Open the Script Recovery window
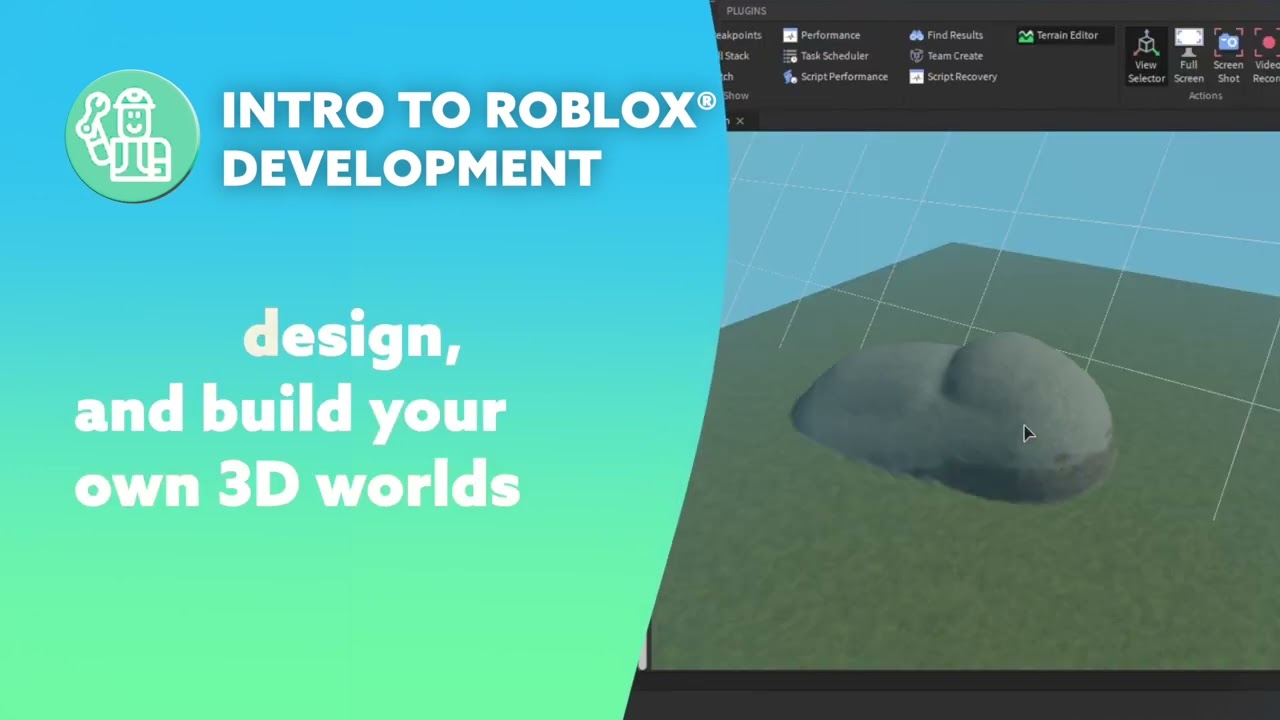This screenshot has width=1280, height=720. click(953, 77)
